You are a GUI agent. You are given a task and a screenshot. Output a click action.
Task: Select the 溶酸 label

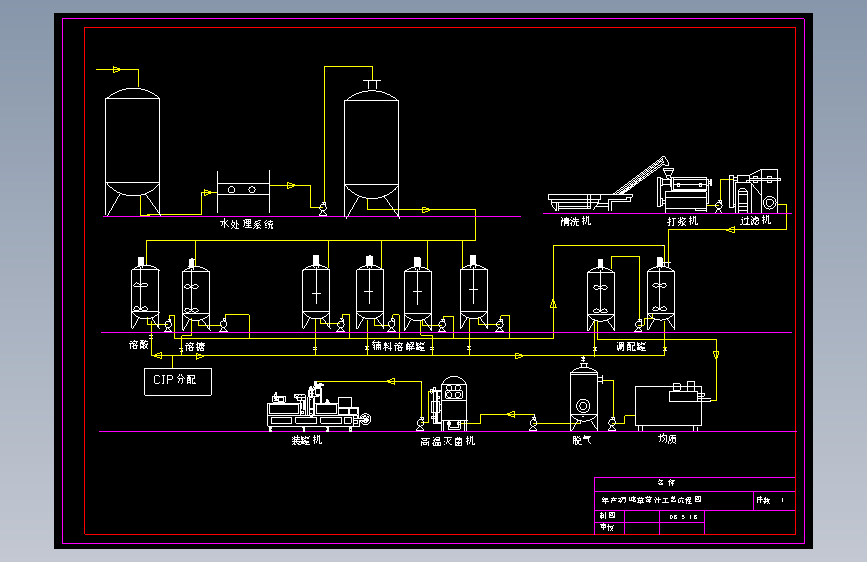coord(139,345)
